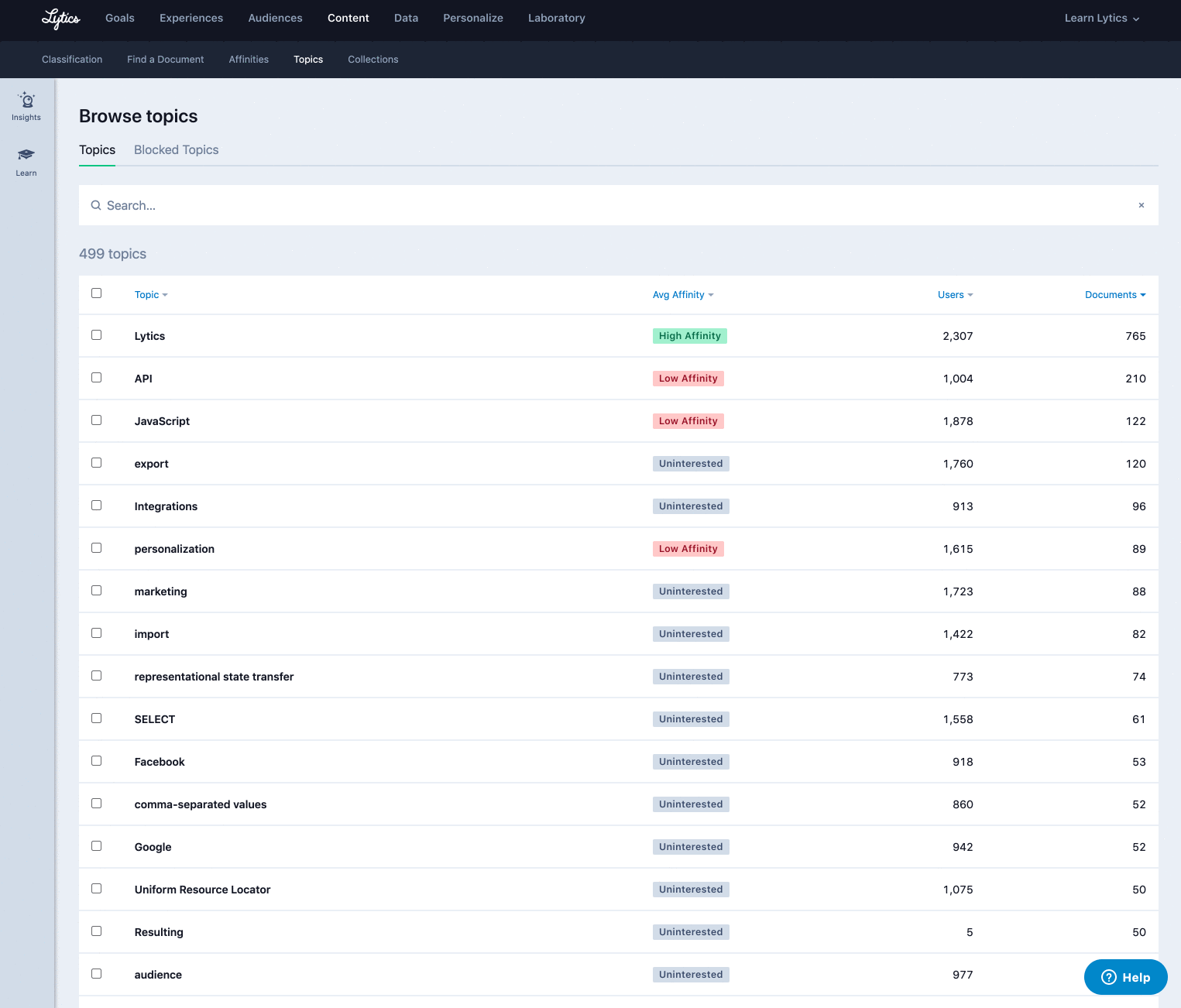1181x1008 pixels.
Task: Open the Uniform Resource Locator topic
Action: pos(202,890)
